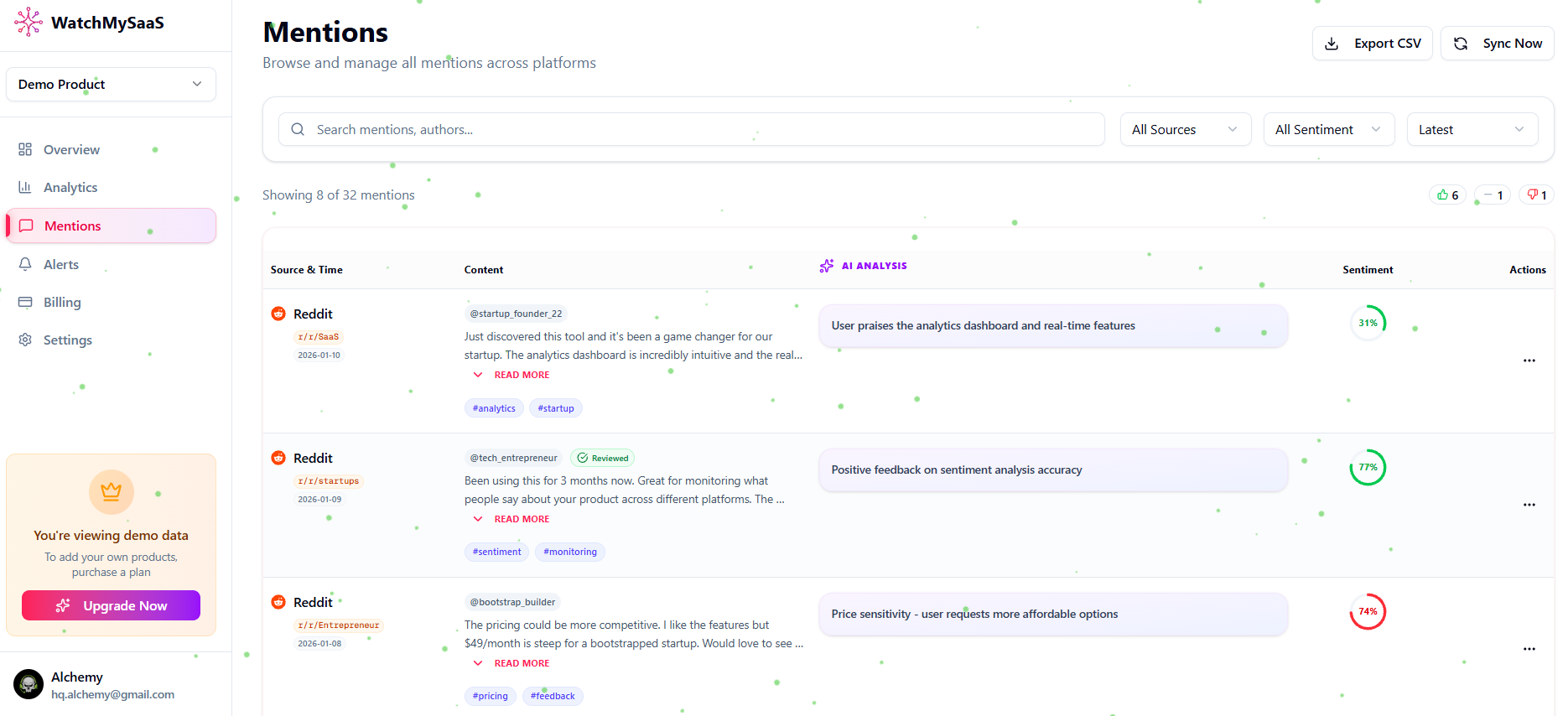This screenshot has height=716, width=1568.
Task: Click the r/r/SaaS subreddit badge
Action: [x=319, y=337]
